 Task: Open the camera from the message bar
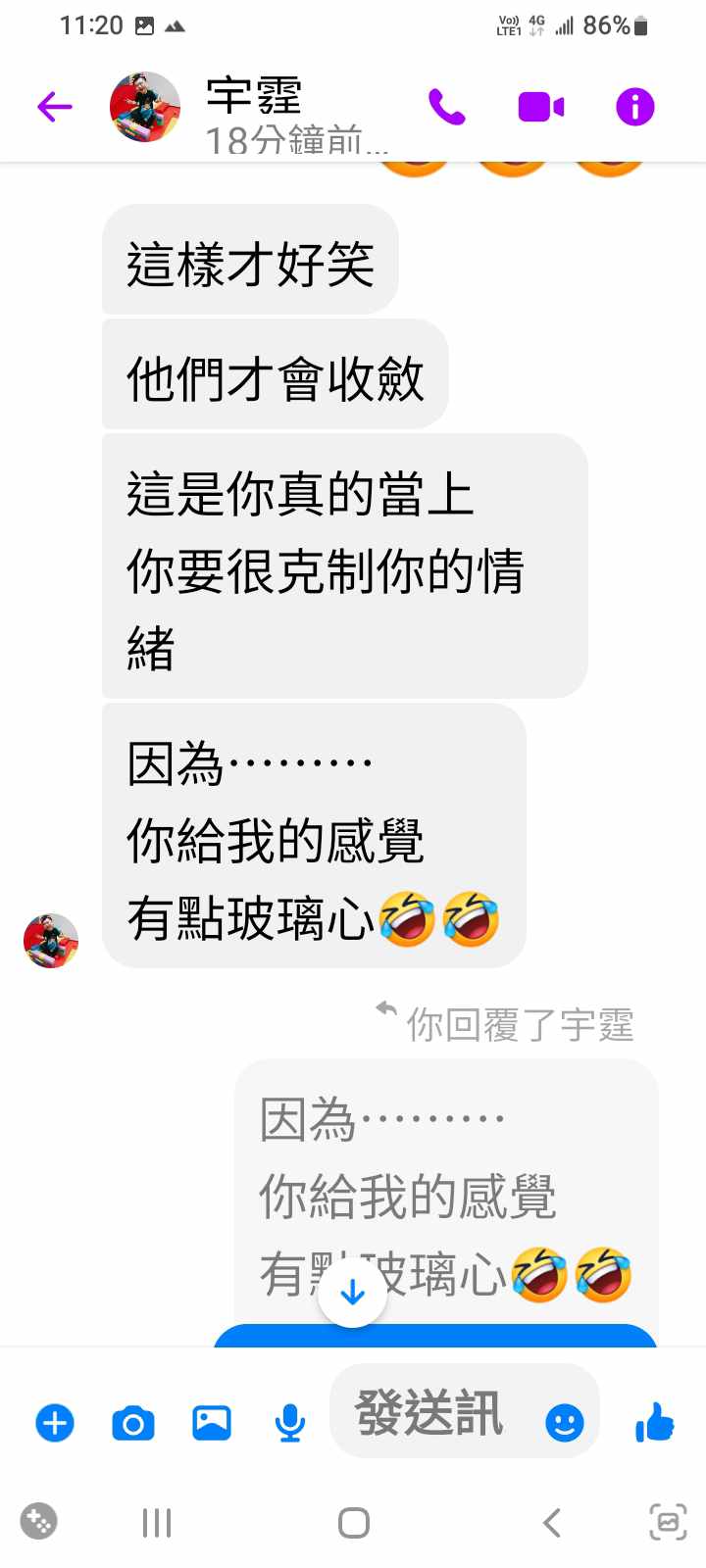133,1423
